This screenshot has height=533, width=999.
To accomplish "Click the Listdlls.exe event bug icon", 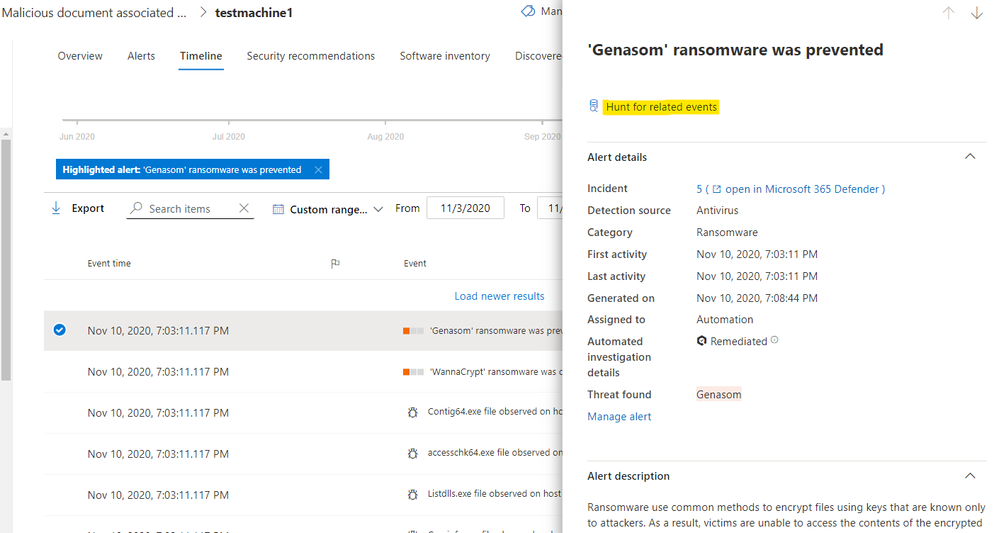I will [x=412, y=495].
